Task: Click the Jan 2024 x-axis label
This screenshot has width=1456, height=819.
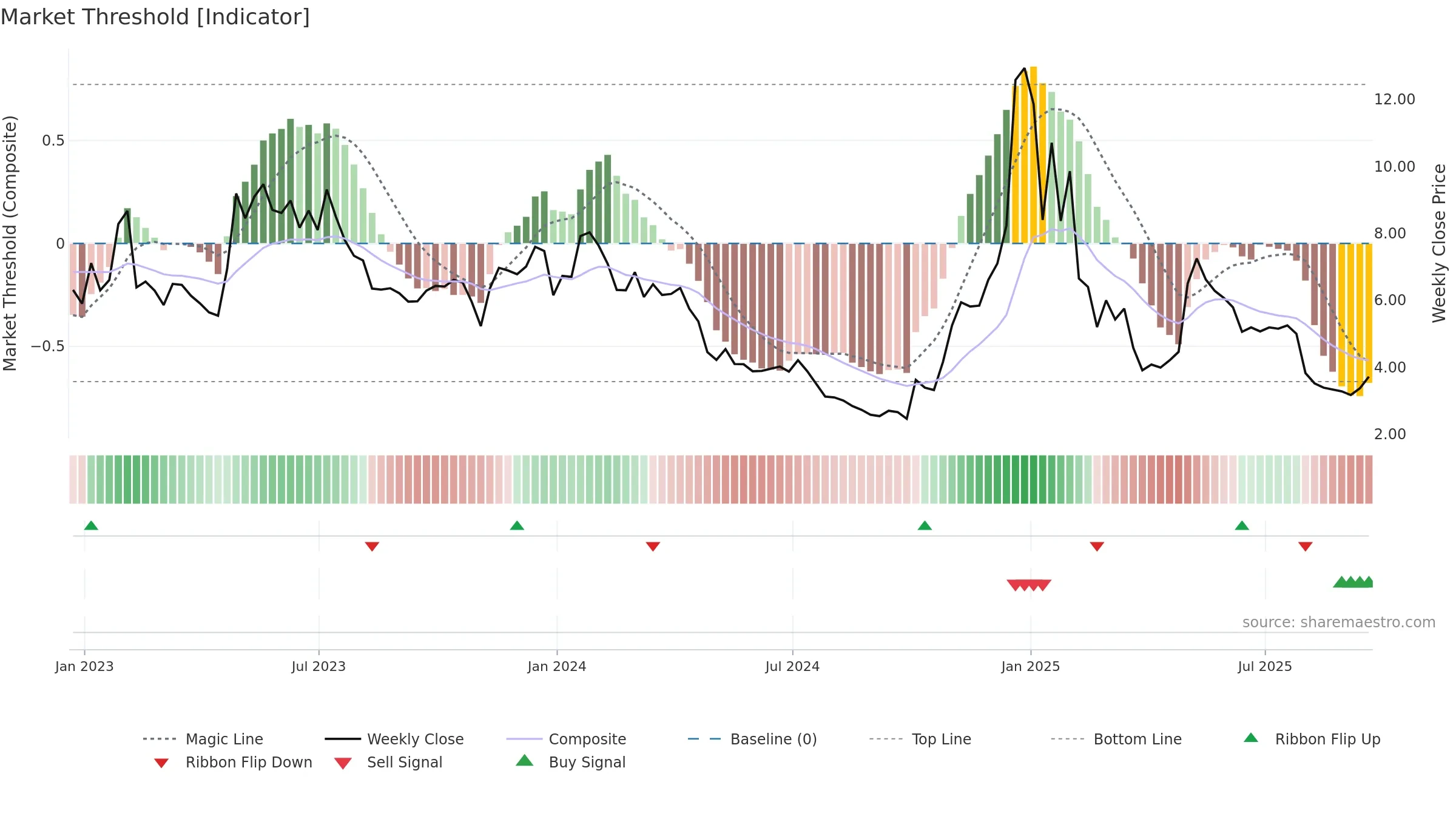Action: pyautogui.click(x=557, y=666)
